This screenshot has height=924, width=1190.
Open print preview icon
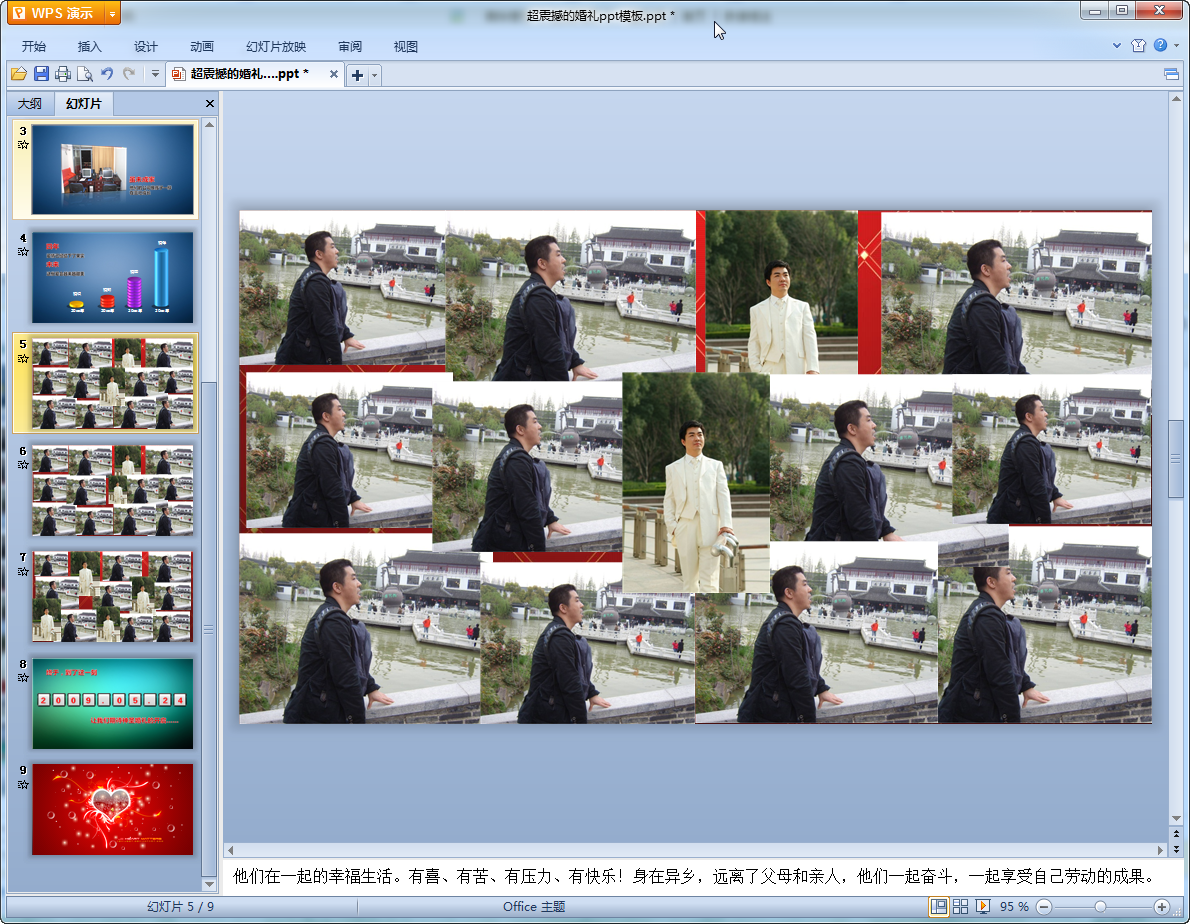click(85, 74)
